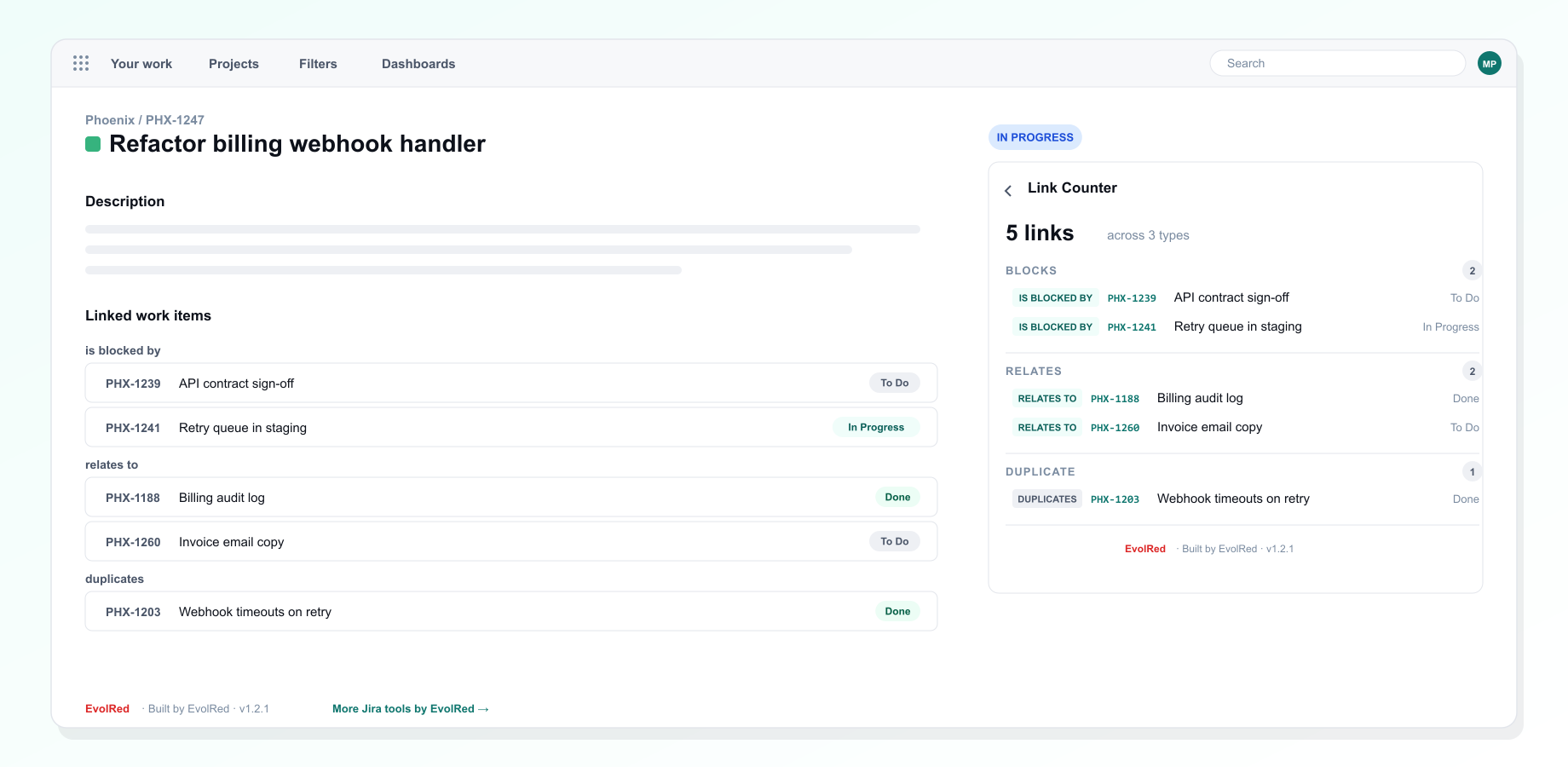This screenshot has height=767, width=1568.
Task: Open the app switcher grid icon
Action: pos(81,63)
